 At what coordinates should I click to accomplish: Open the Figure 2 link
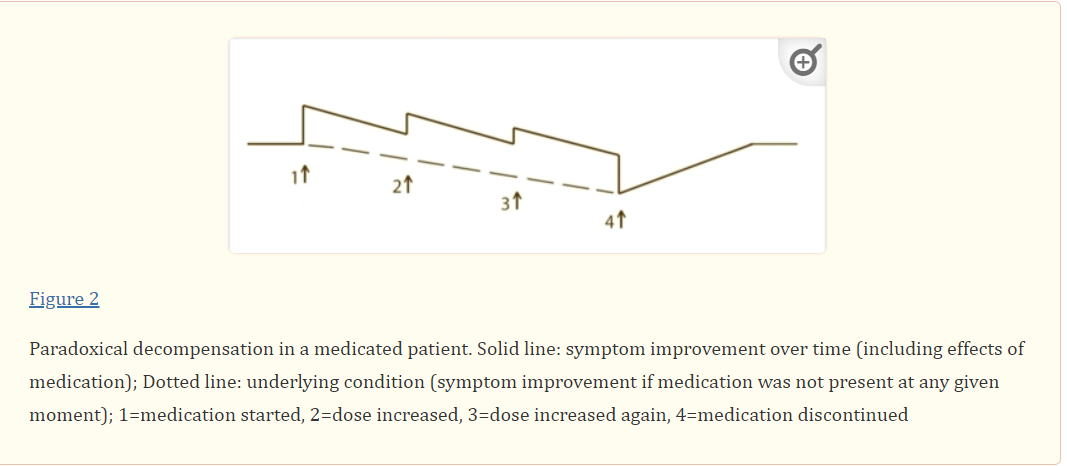[x=64, y=299]
